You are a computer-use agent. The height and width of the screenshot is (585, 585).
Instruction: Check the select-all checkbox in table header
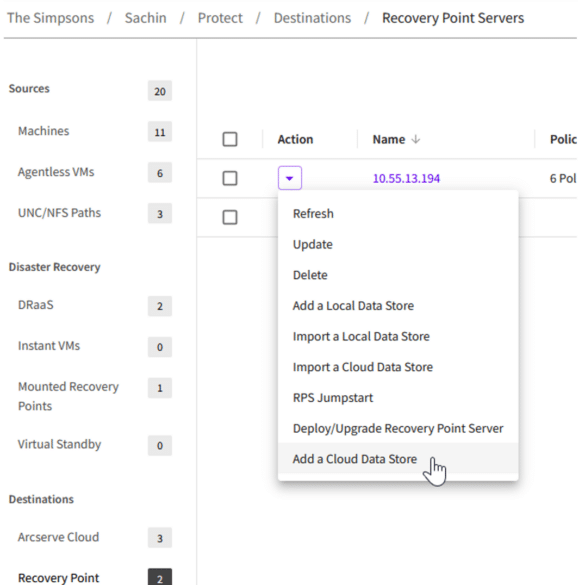[230, 139]
